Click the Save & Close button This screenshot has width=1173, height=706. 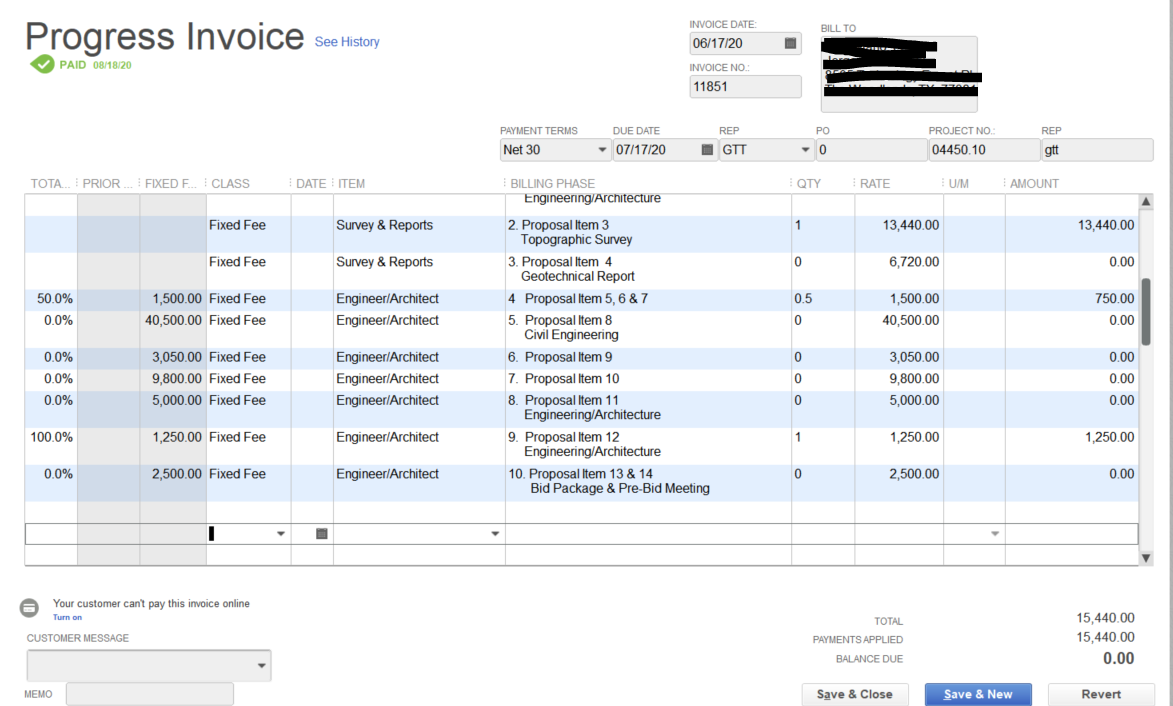(854, 694)
